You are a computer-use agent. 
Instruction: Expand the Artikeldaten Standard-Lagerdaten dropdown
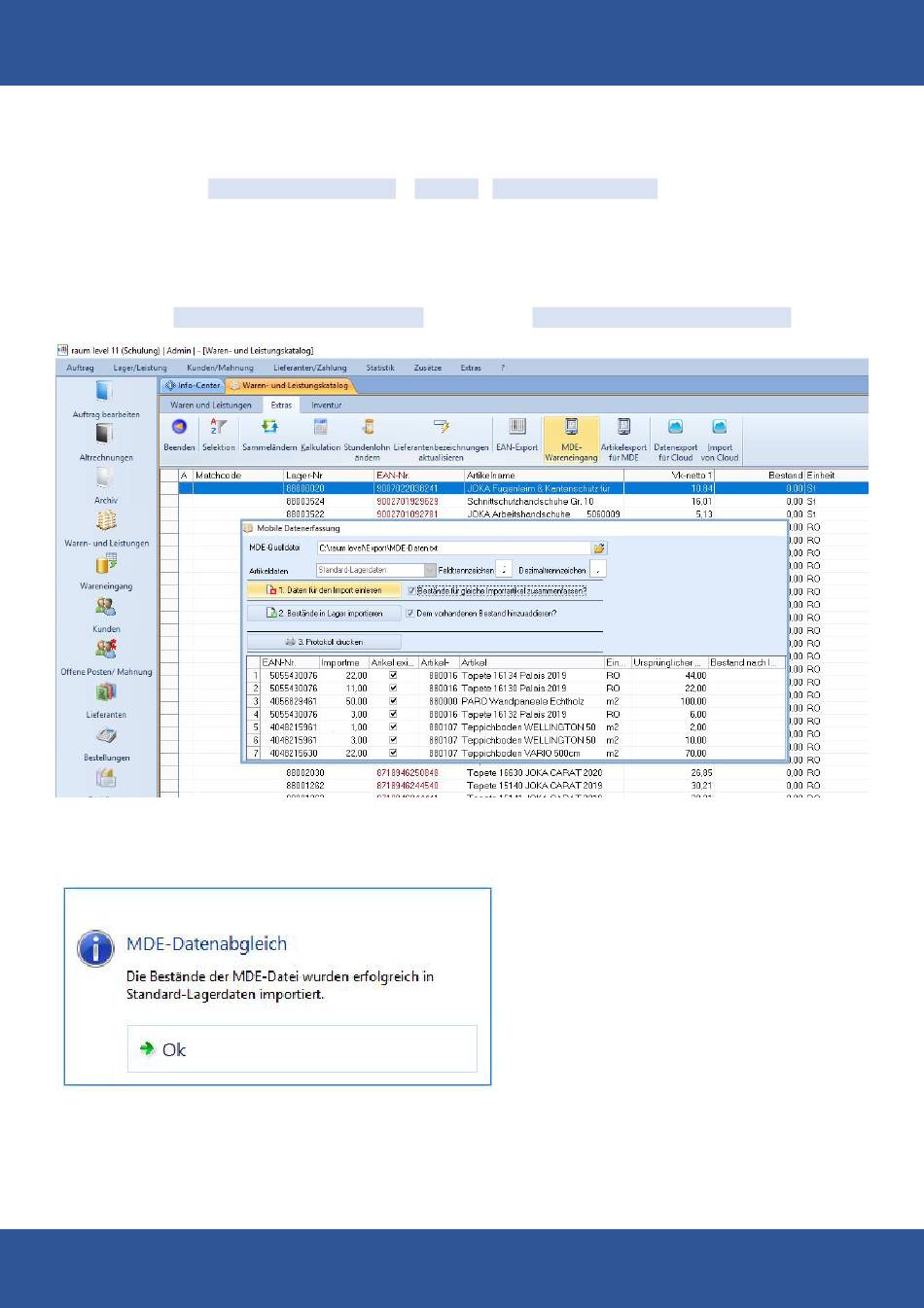click(x=429, y=570)
